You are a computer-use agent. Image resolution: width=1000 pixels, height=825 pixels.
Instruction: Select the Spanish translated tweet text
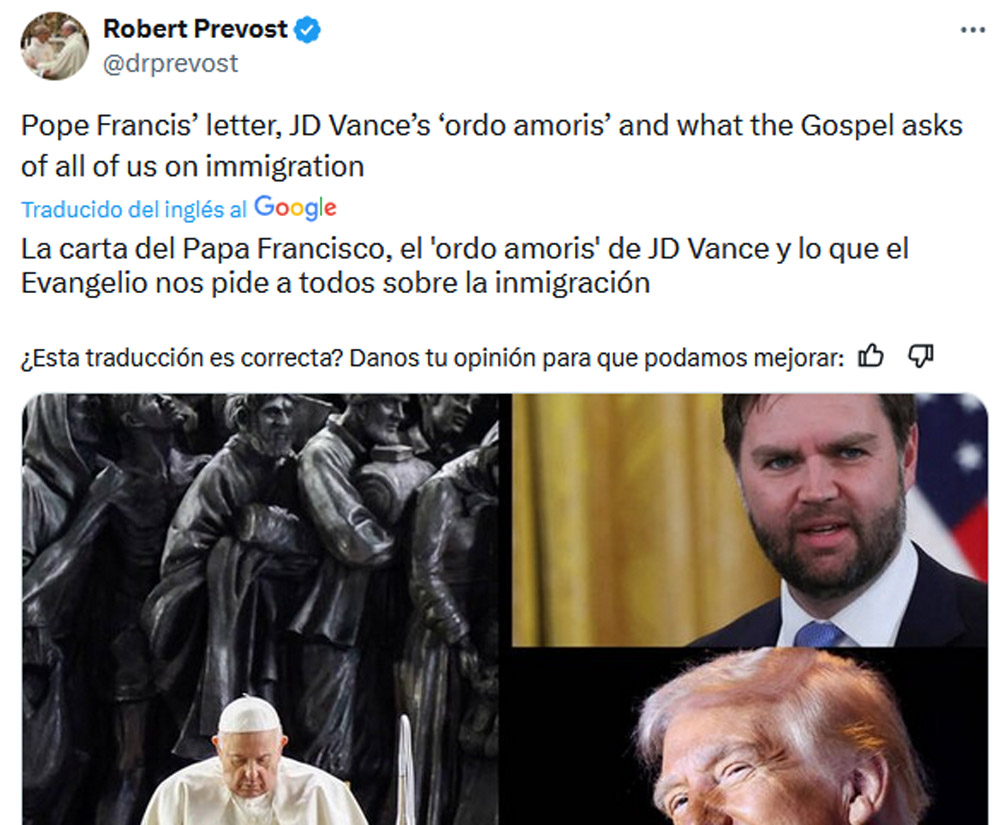click(x=464, y=266)
